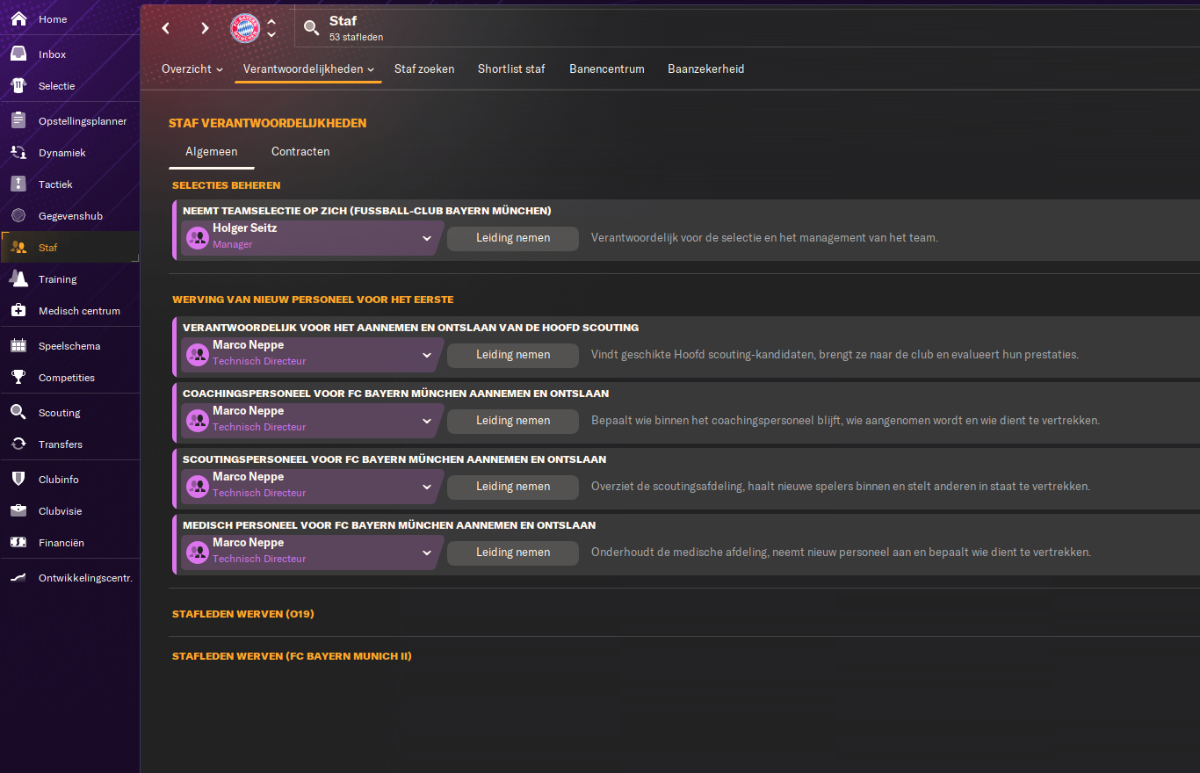Screen dimensions: 1200x773
Task: Click the Clubinfo shield icon
Action: 18,479
